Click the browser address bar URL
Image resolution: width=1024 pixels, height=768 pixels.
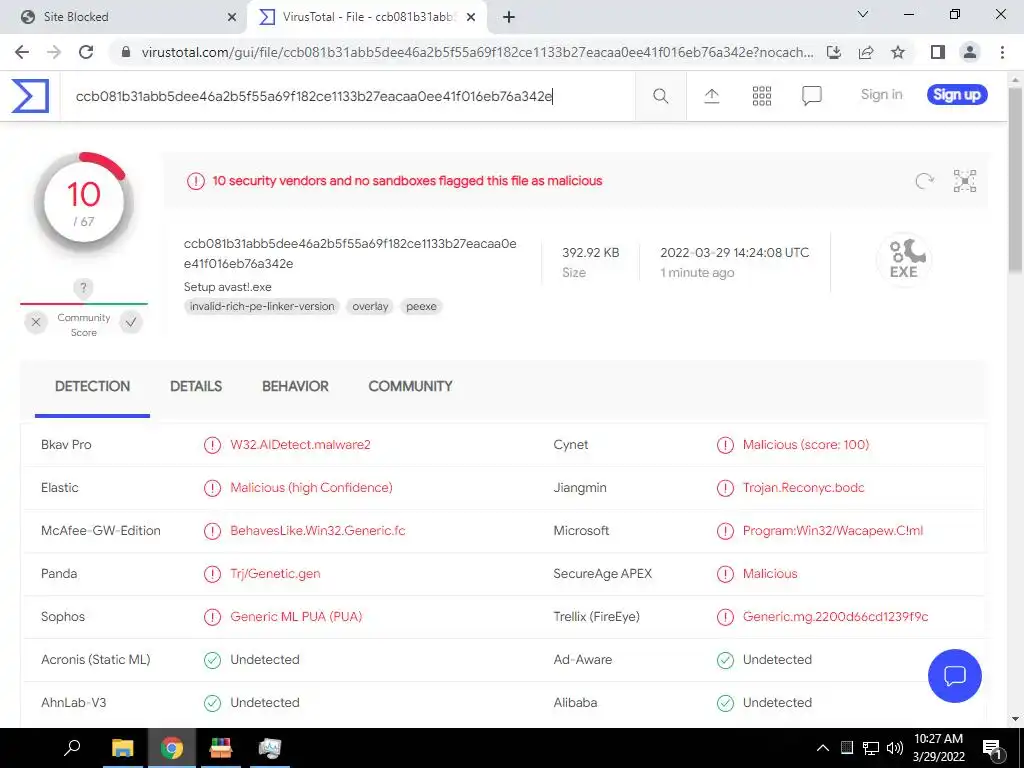pos(477,52)
